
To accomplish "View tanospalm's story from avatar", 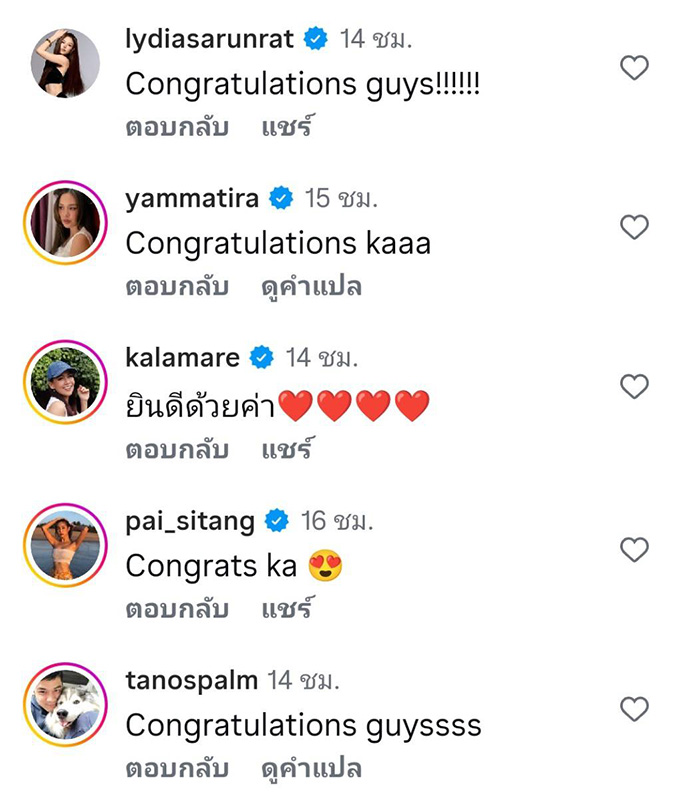I will [x=65, y=705].
